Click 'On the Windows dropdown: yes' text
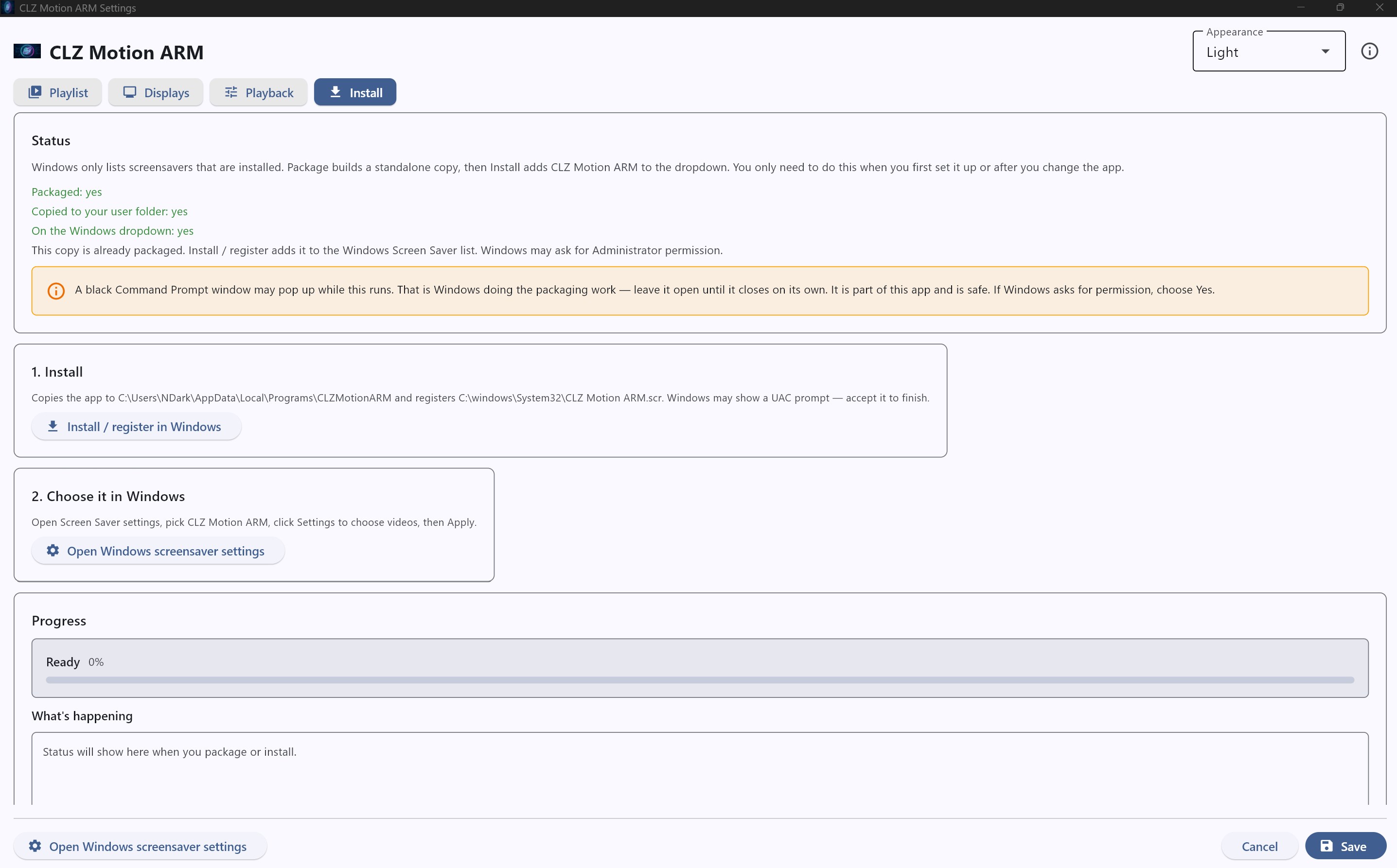The width and height of the screenshot is (1397, 868). pyautogui.click(x=112, y=231)
